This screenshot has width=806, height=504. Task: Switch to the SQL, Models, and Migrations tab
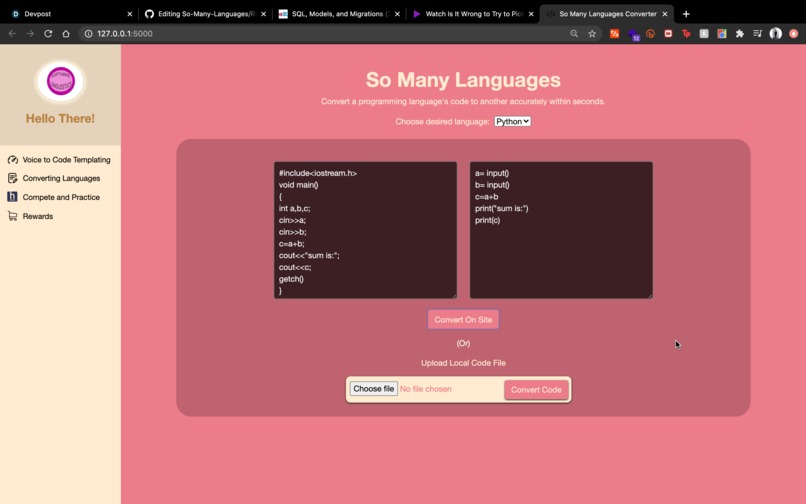pos(340,14)
